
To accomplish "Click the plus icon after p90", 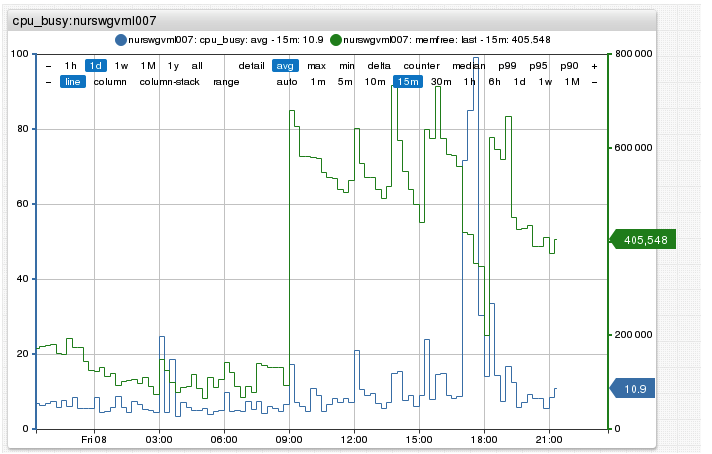I will (594, 66).
